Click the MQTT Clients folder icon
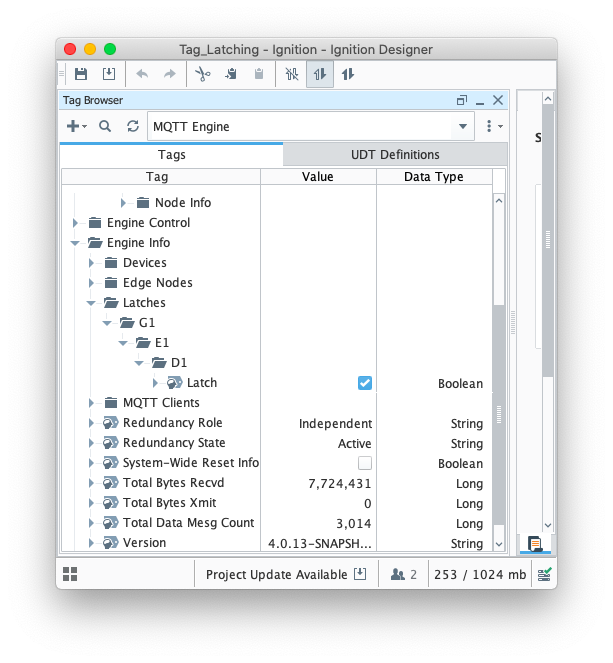This screenshot has height=663, width=613. click(111, 403)
